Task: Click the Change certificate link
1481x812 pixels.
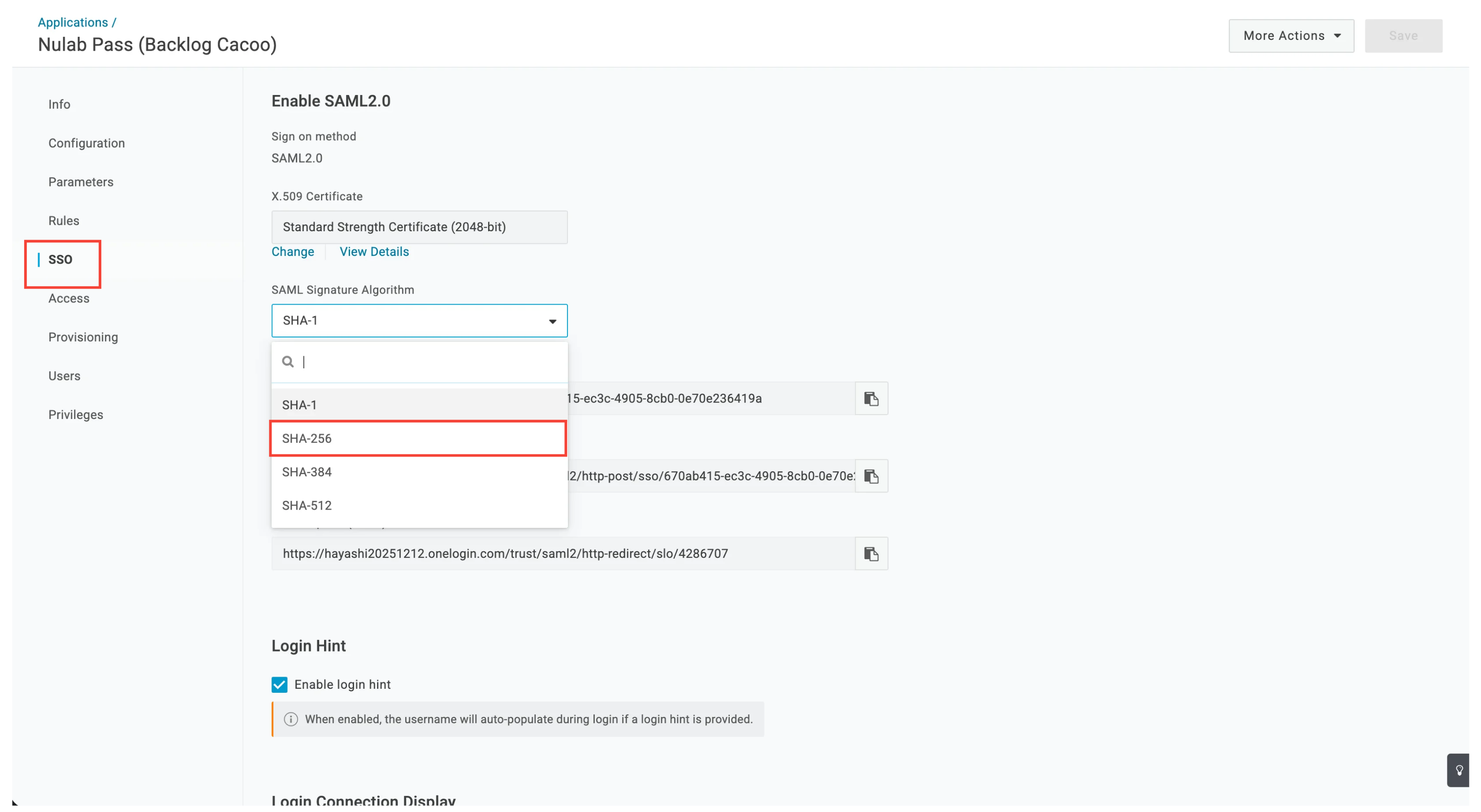Action: [x=293, y=252]
